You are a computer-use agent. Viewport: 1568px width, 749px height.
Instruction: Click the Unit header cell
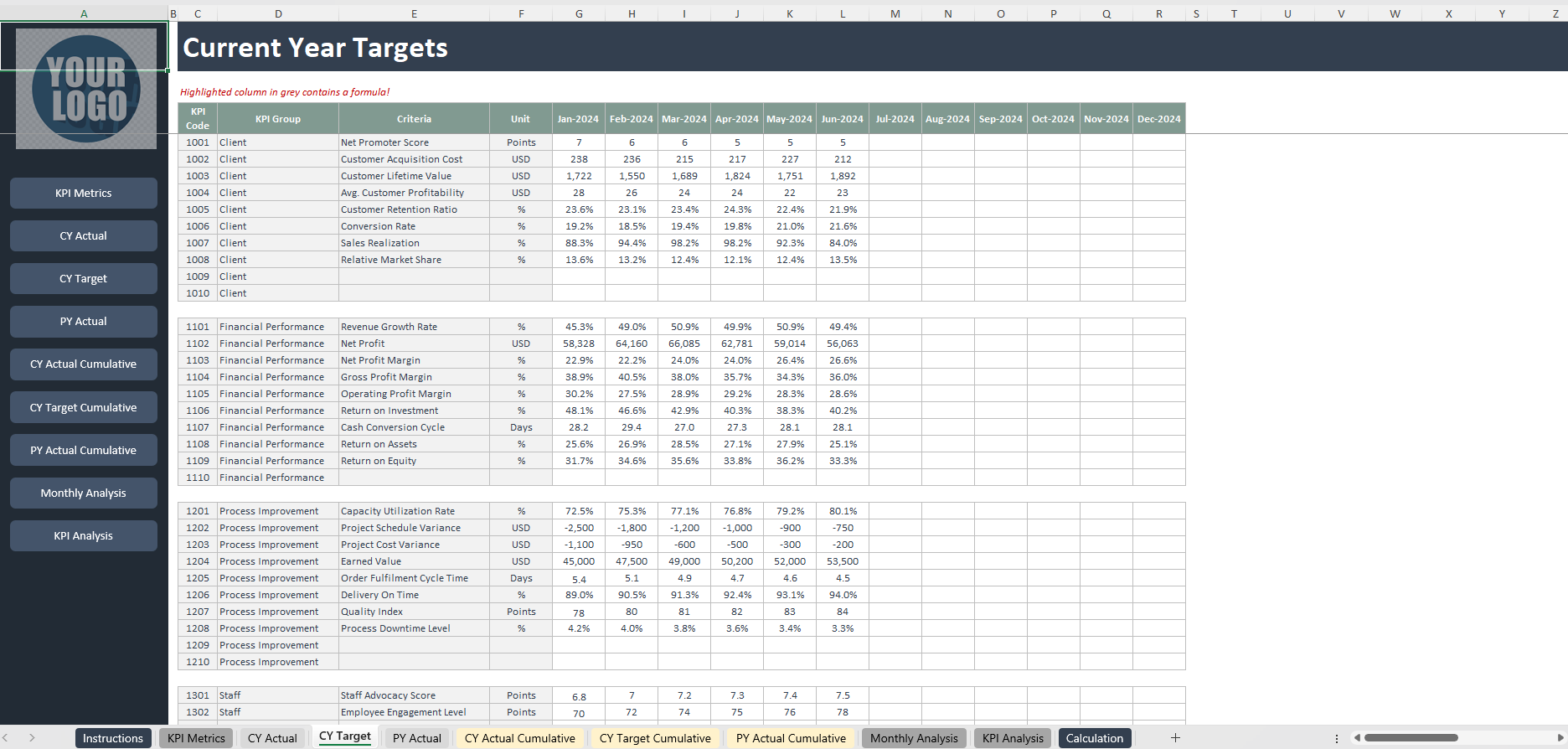[x=521, y=119]
